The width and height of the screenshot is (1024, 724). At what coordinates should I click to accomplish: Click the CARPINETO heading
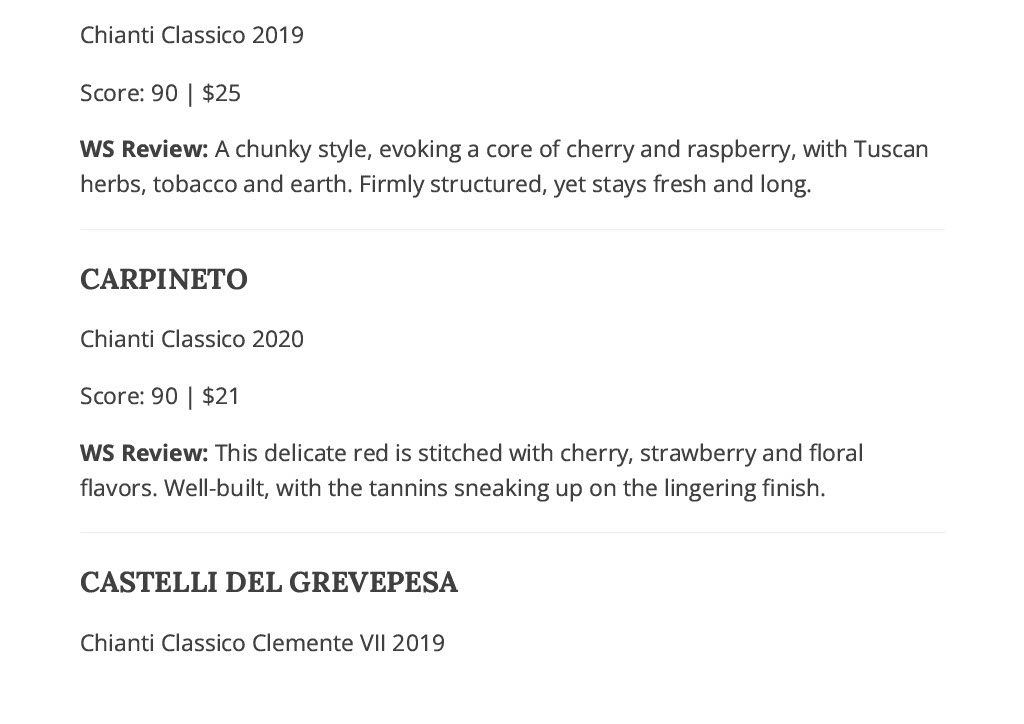pos(164,279)
